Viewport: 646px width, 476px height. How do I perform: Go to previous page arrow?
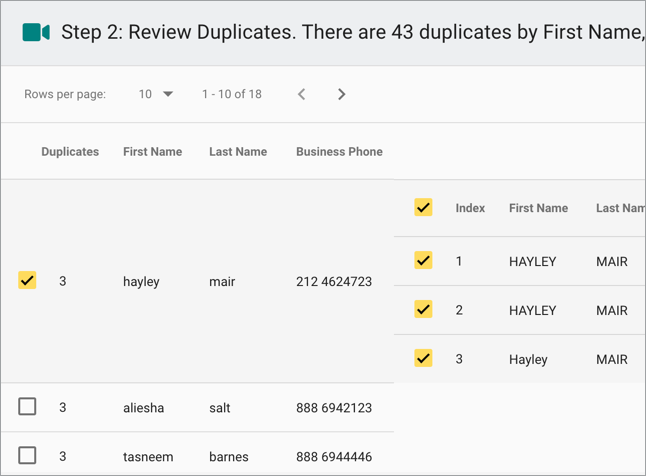click(302, 94)
